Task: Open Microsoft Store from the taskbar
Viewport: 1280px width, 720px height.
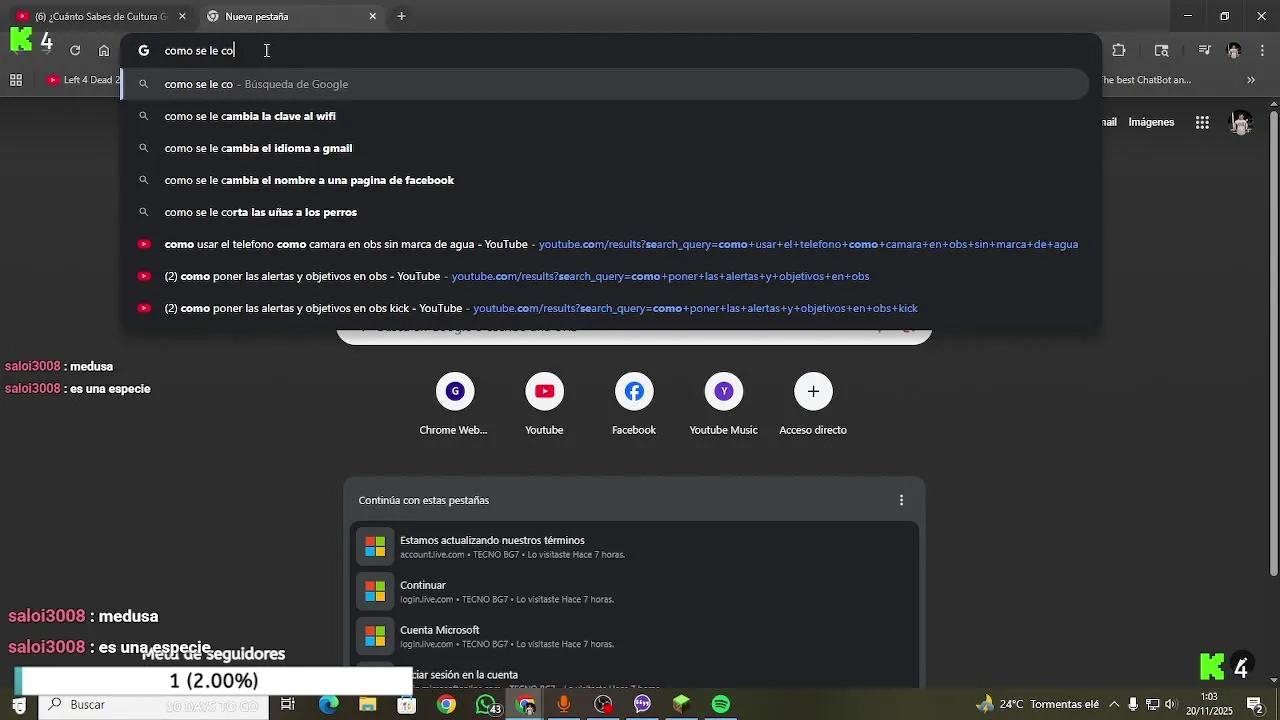Action: tap(407, 705)
